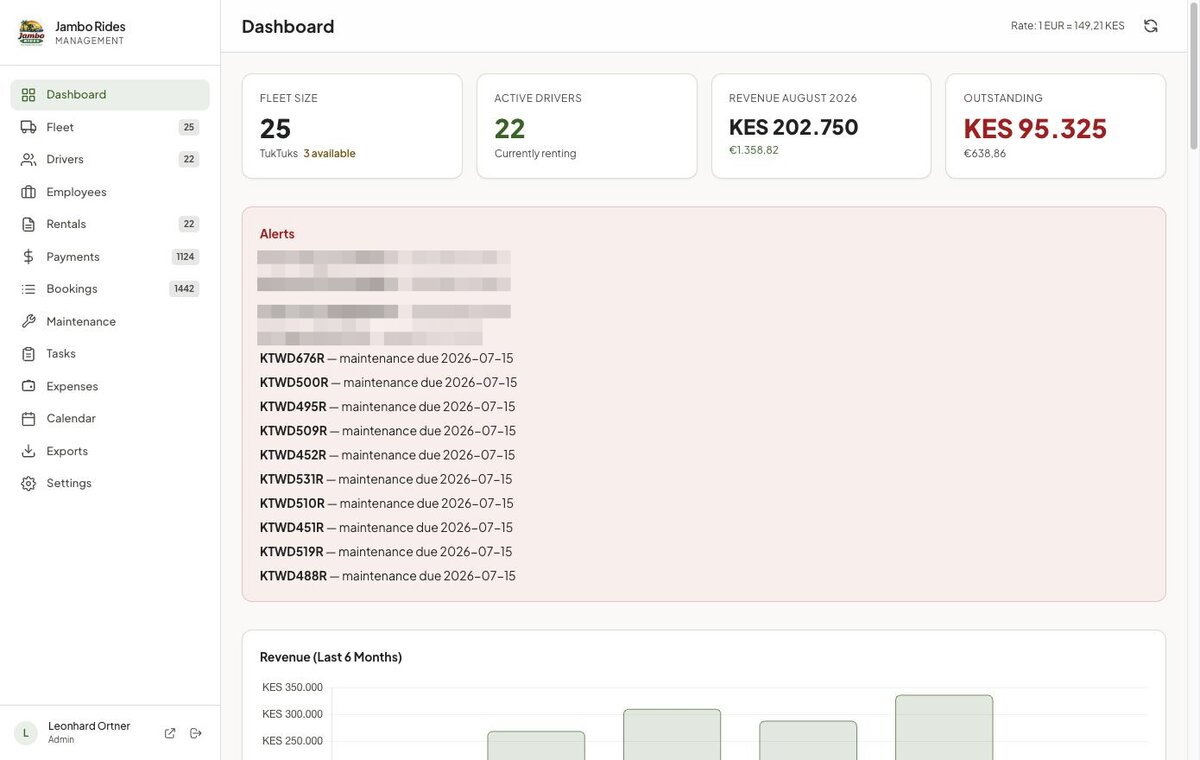Click the KTWD495R maintenance alert
Screen dimensions: 1200x760
point(388,406)
